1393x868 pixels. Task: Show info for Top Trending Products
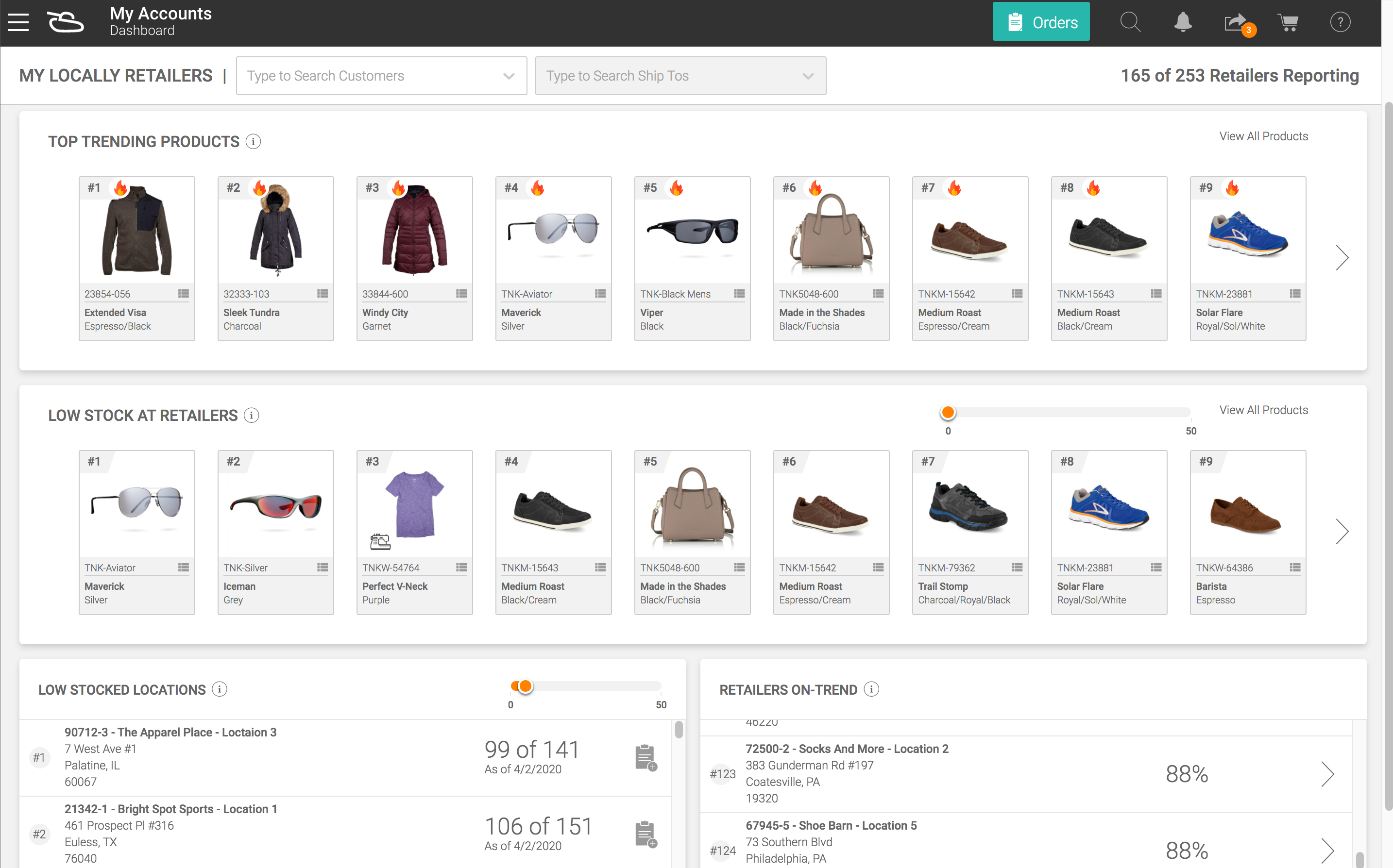[253, 141]
